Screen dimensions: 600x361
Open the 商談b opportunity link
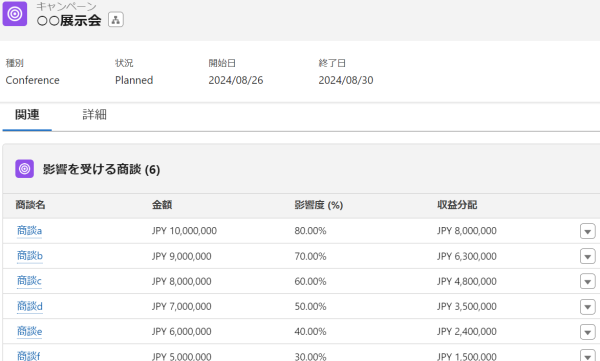30,256
